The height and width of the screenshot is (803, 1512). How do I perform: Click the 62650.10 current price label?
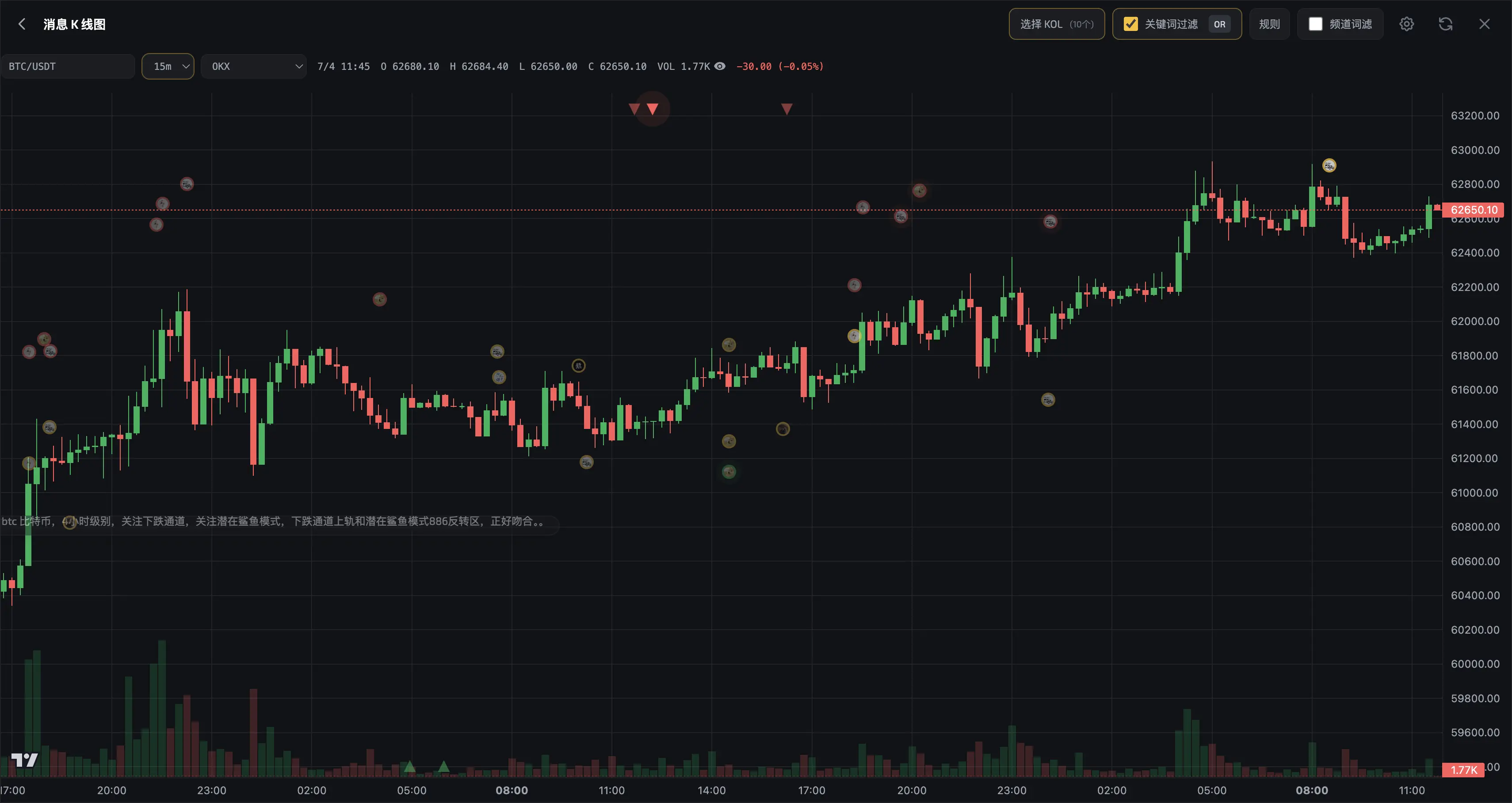1474,210
